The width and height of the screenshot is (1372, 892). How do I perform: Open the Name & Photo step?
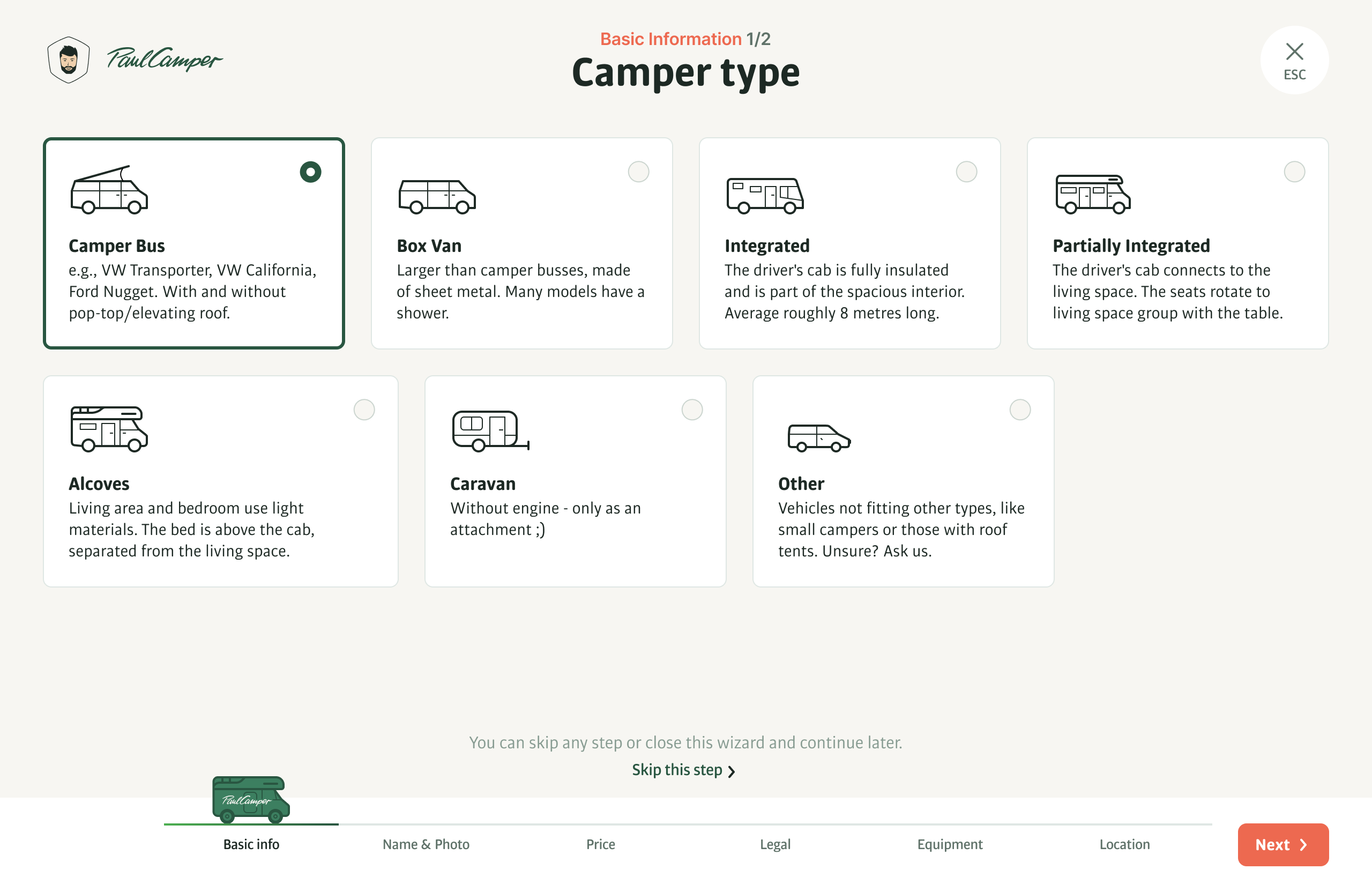point(426,844)
